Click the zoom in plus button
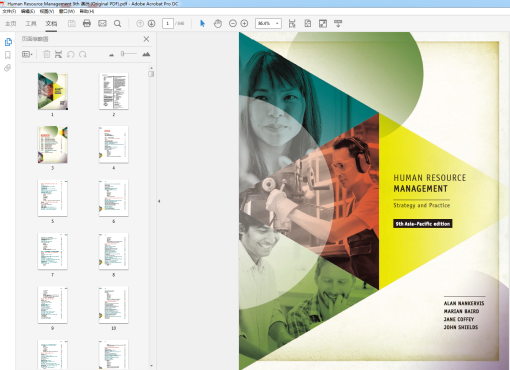 (244, 23)
